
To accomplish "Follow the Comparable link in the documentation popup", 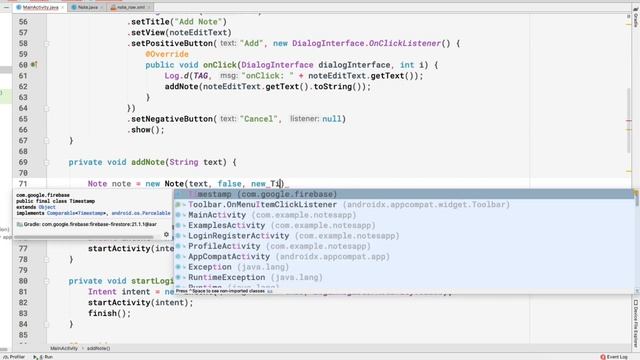I will (x=60, y=213).
